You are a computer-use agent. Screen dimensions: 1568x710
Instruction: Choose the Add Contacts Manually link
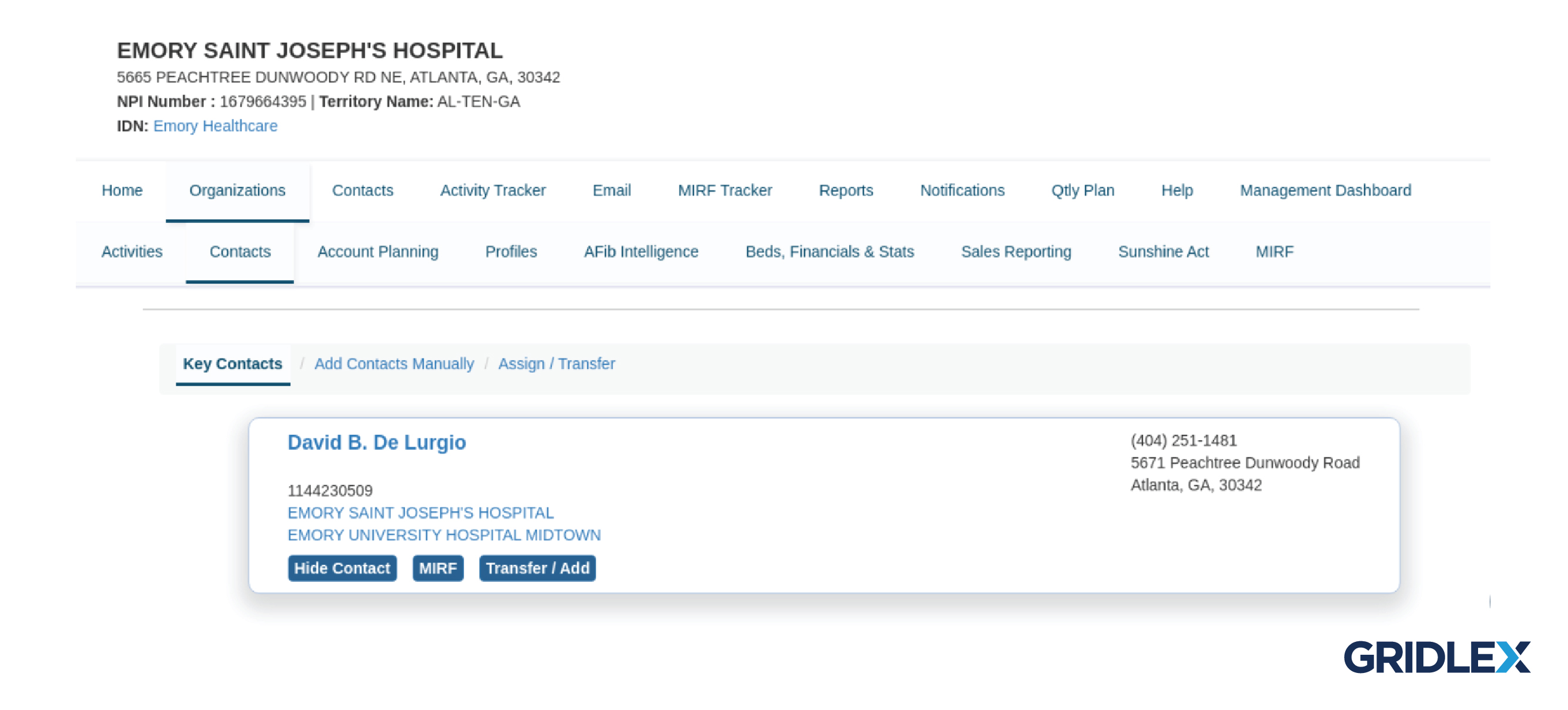point(394,364)
